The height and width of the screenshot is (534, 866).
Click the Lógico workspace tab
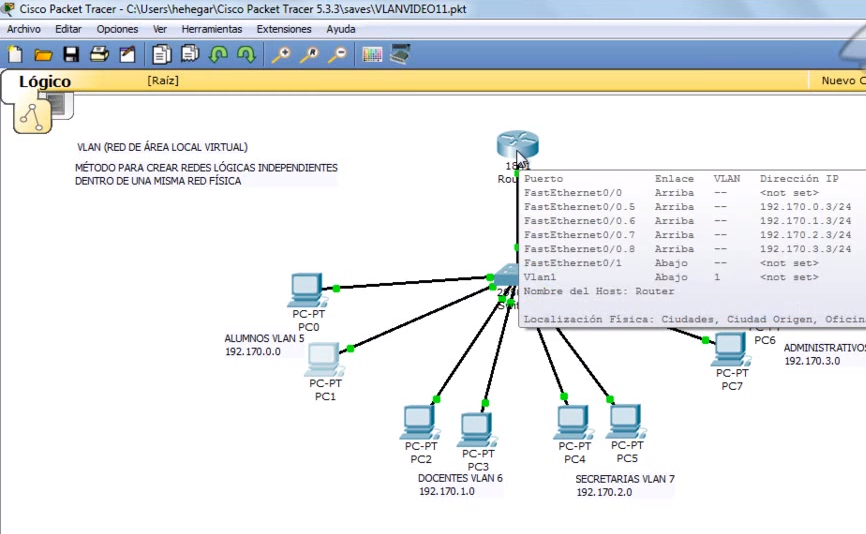click(x=45, y=81)
